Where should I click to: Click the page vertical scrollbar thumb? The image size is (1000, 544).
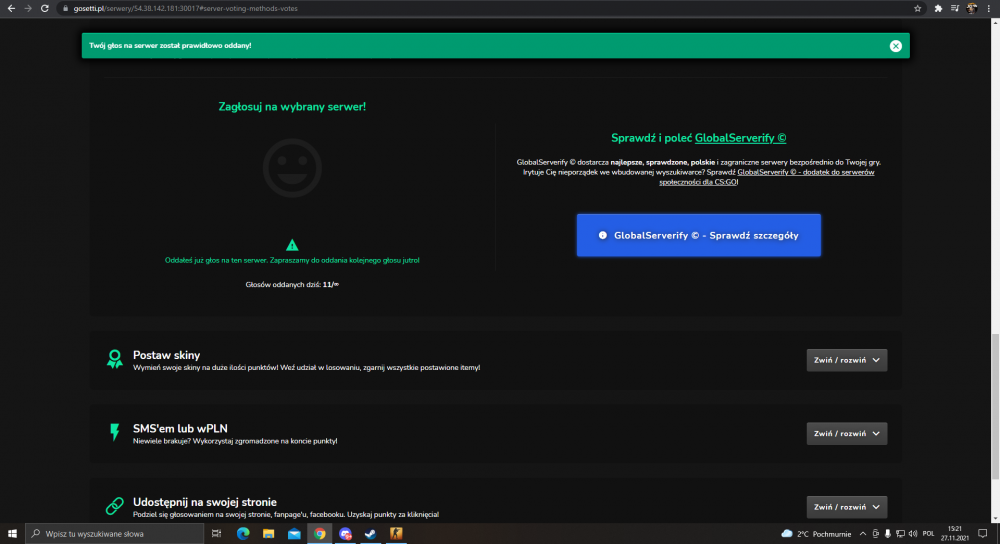pyautogui.click(x=994, y=406)
